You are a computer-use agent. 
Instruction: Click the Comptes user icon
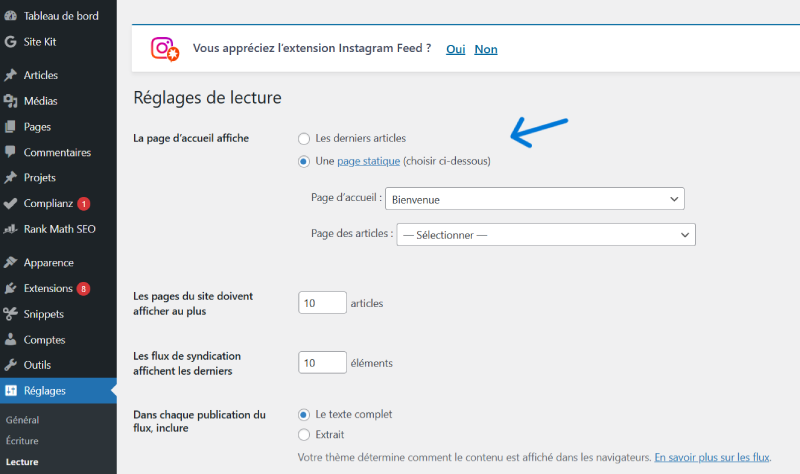(x=10, y=339)
